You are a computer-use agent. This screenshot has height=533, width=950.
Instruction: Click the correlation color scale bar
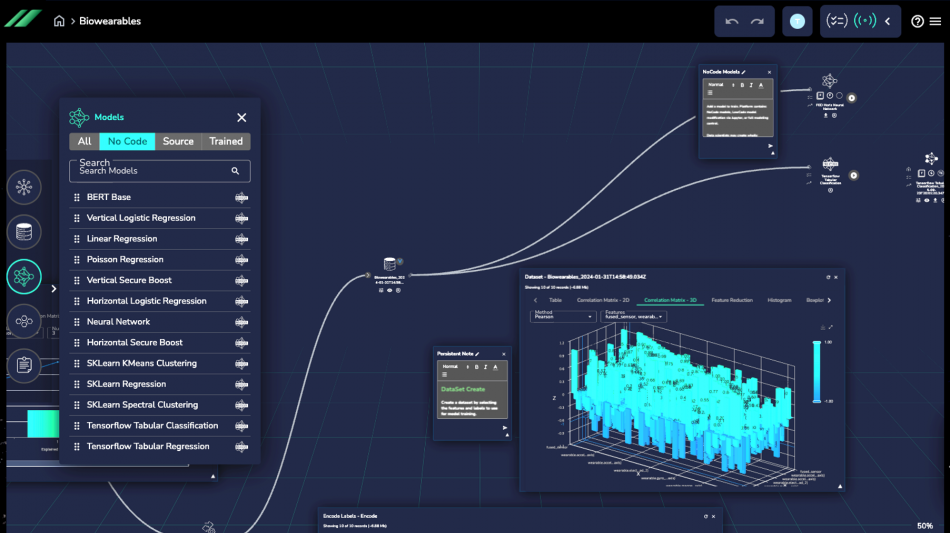point(817,371)
